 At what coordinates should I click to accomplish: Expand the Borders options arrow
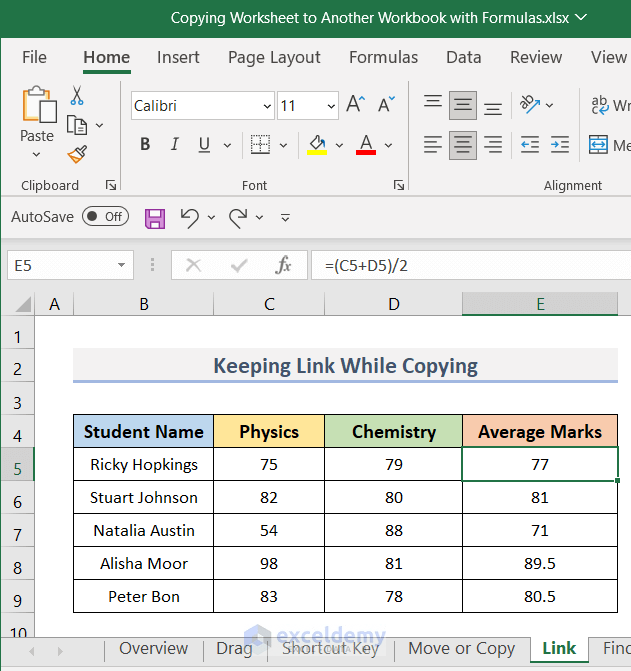point(283,145)
